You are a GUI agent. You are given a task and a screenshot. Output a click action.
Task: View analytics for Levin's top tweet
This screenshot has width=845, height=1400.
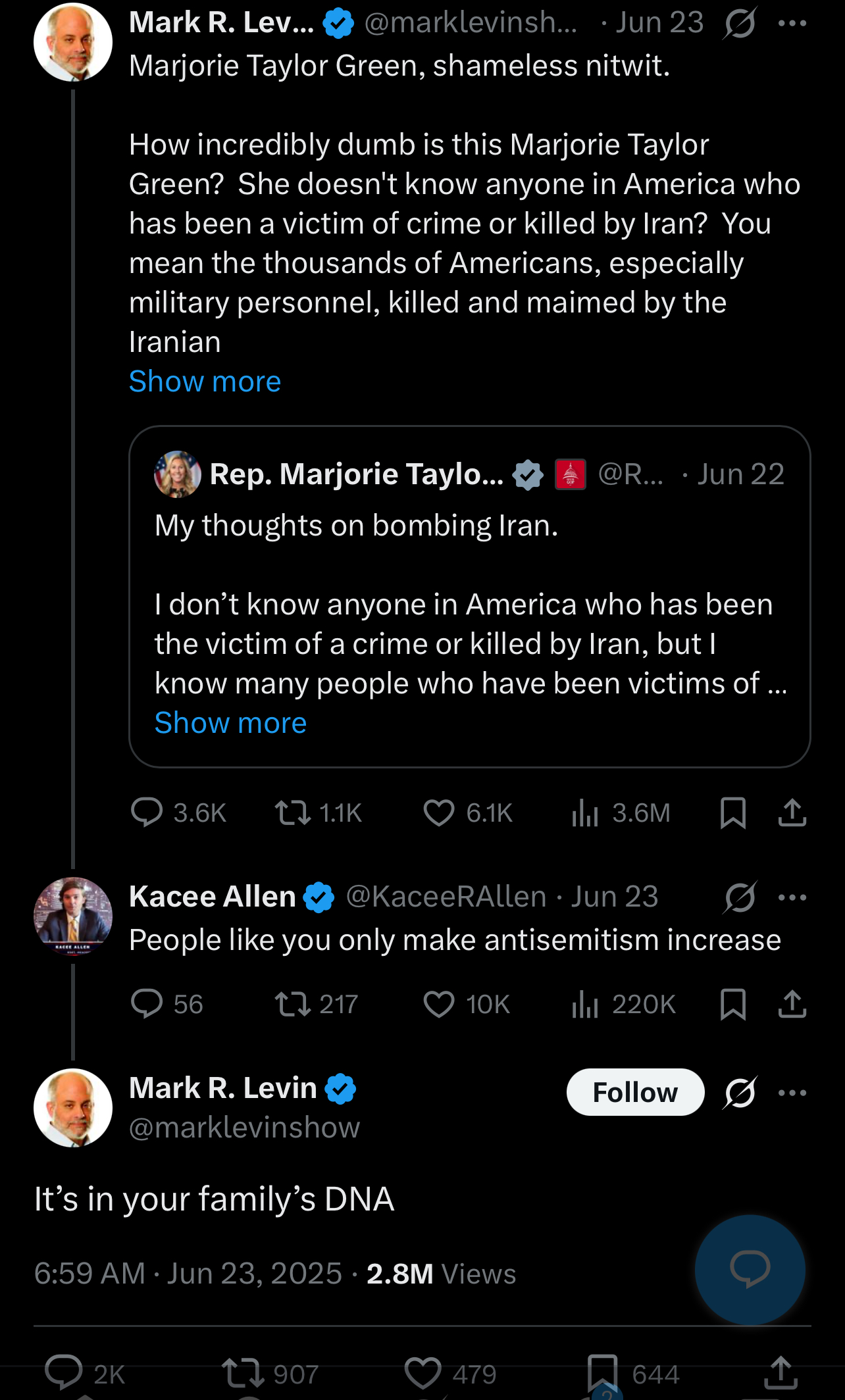pos(585,813)
